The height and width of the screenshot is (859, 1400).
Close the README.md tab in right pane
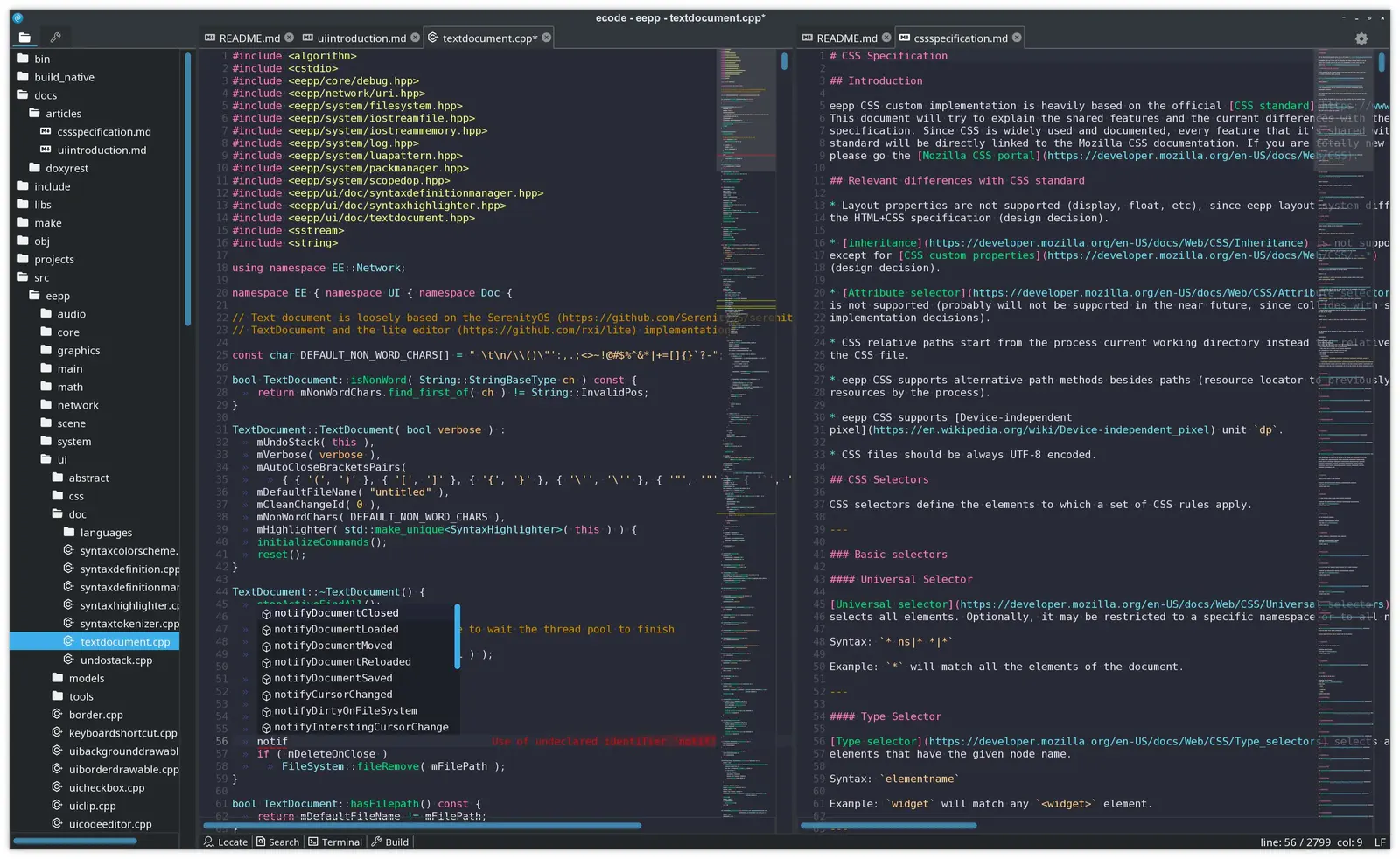(x=886, y=38)
